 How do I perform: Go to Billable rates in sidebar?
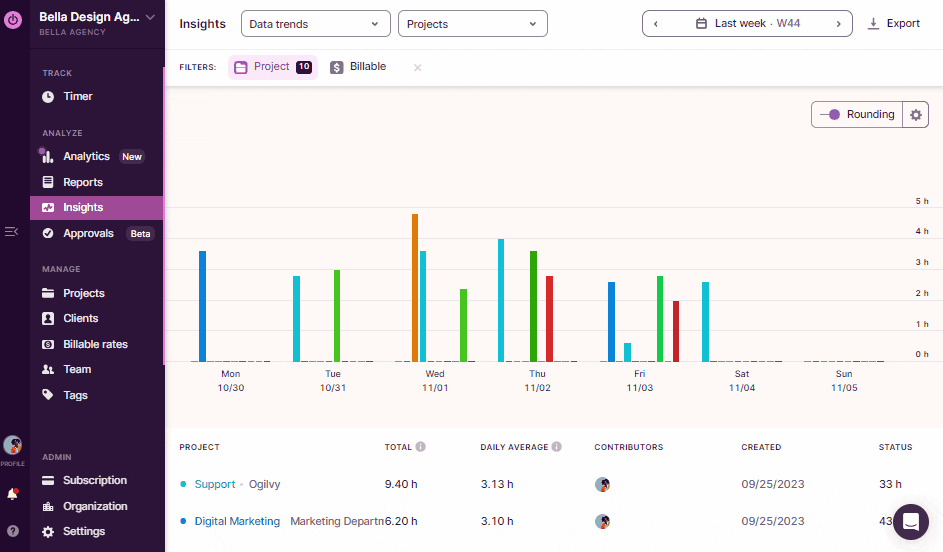point(95,344)
